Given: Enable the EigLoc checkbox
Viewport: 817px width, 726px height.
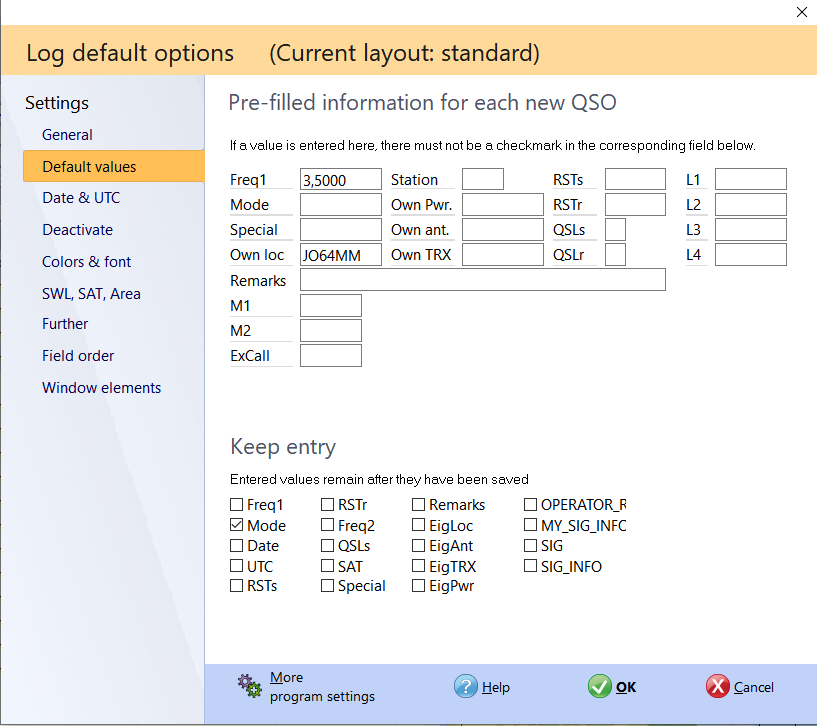Looking at the screenshot, I should 418,525.
